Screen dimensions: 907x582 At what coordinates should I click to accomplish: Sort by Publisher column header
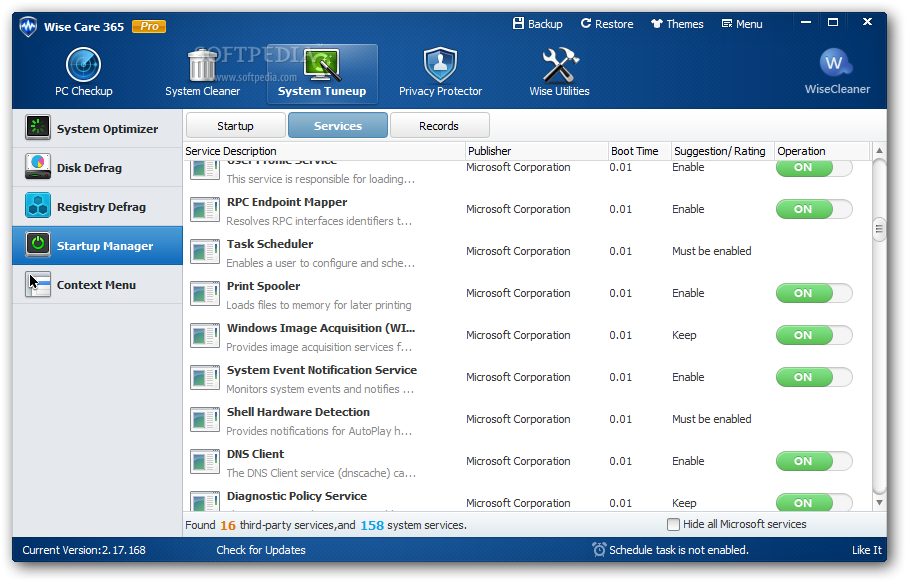point(537,151)
